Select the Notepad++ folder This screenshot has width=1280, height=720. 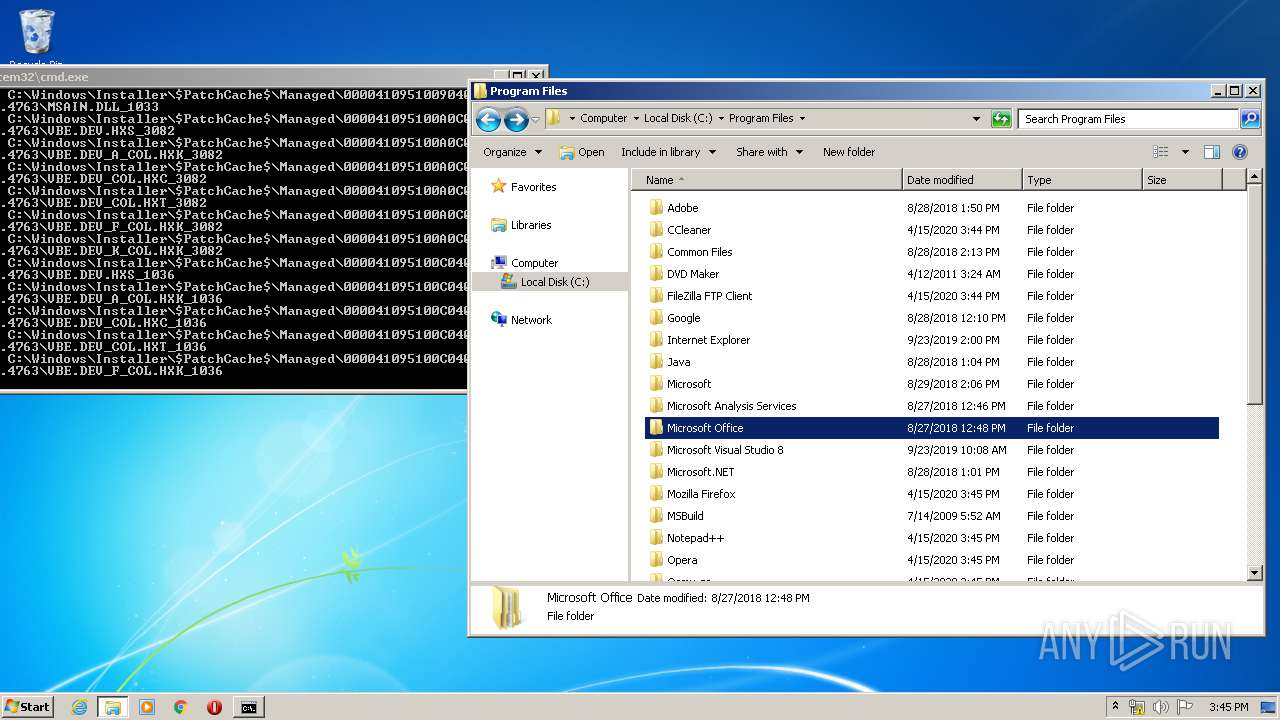tap(695, 538)
